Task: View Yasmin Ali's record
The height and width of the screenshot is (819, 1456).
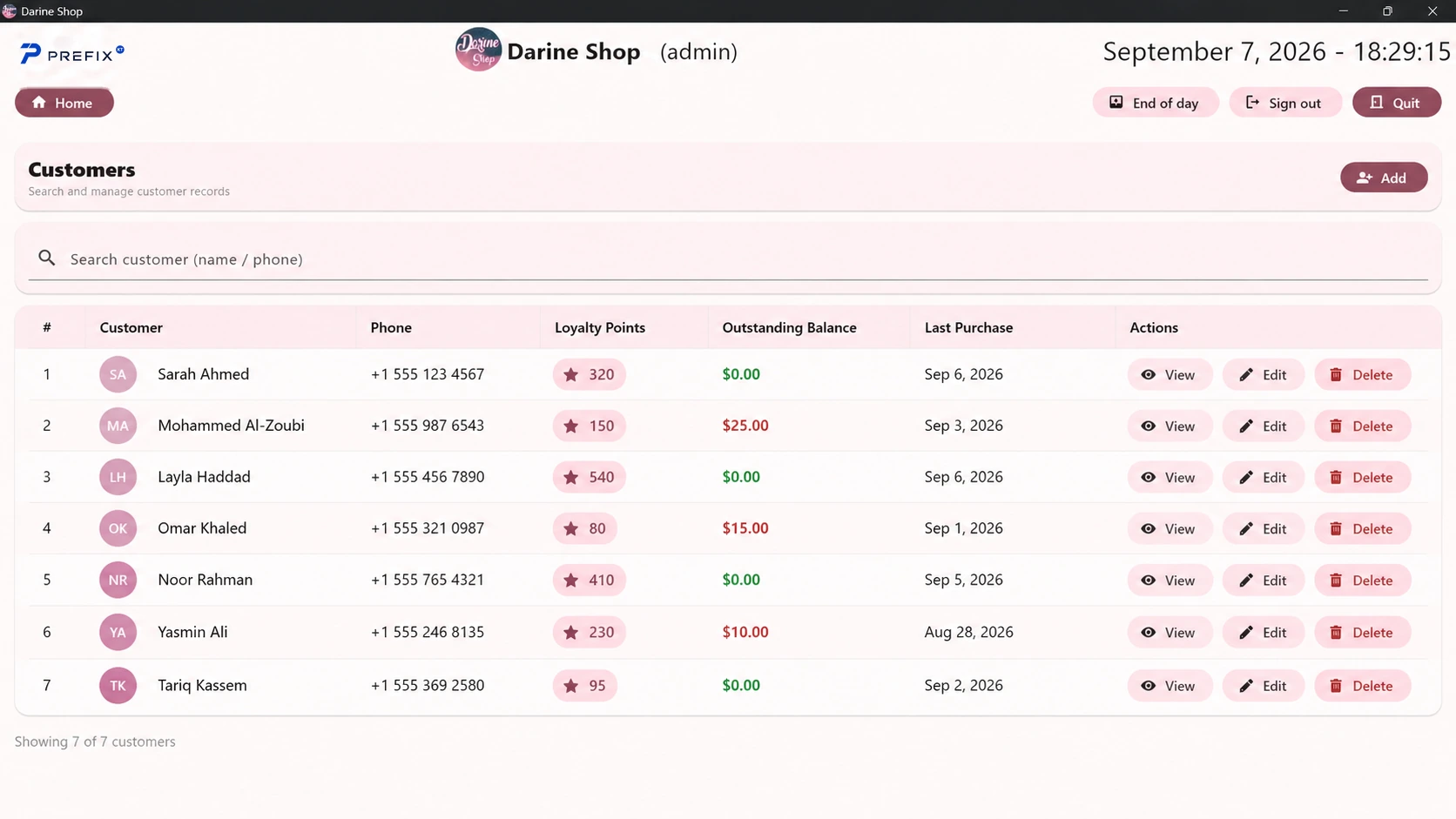Action: click(1170, 633)
